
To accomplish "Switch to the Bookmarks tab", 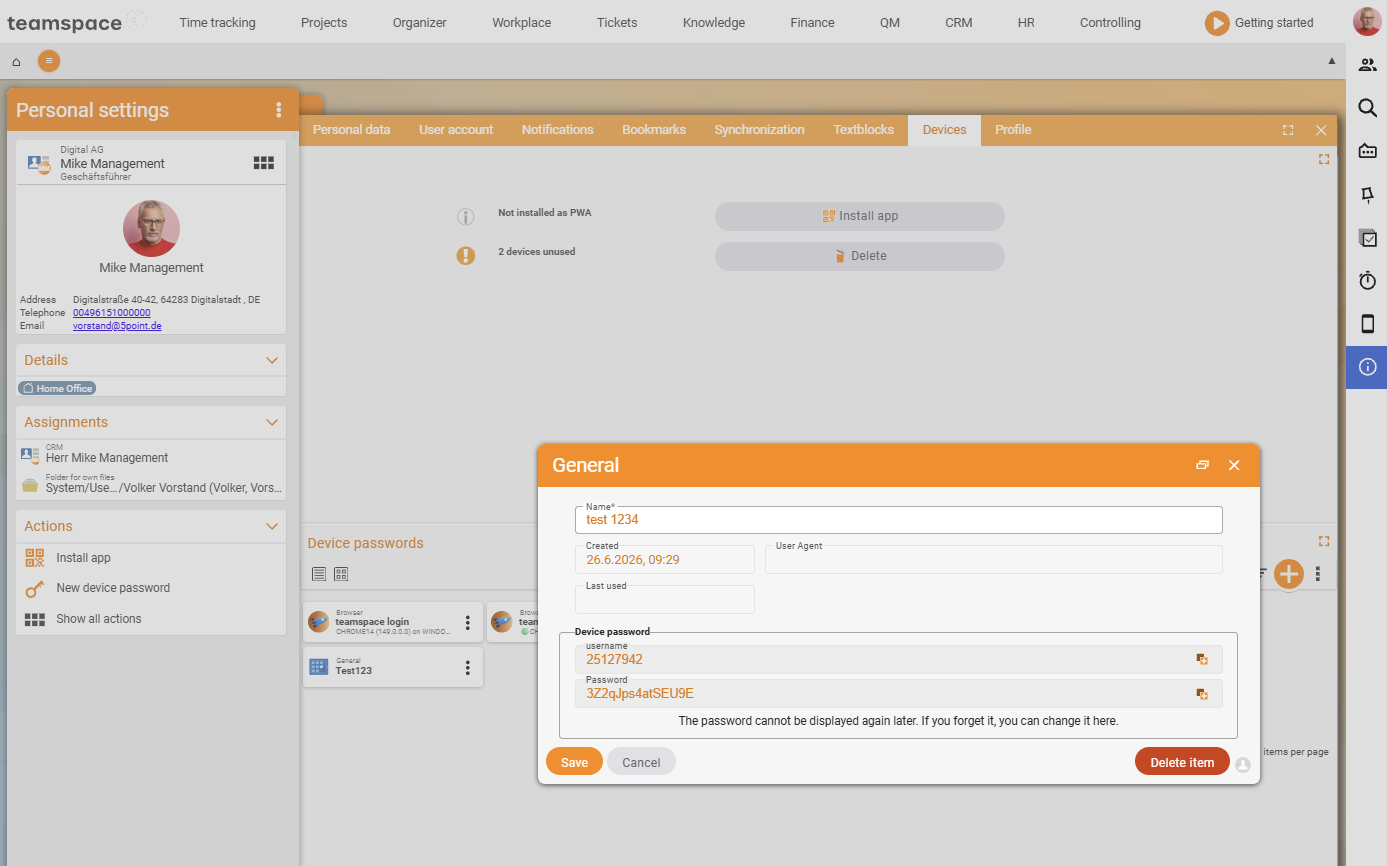I will pos(654,130).
